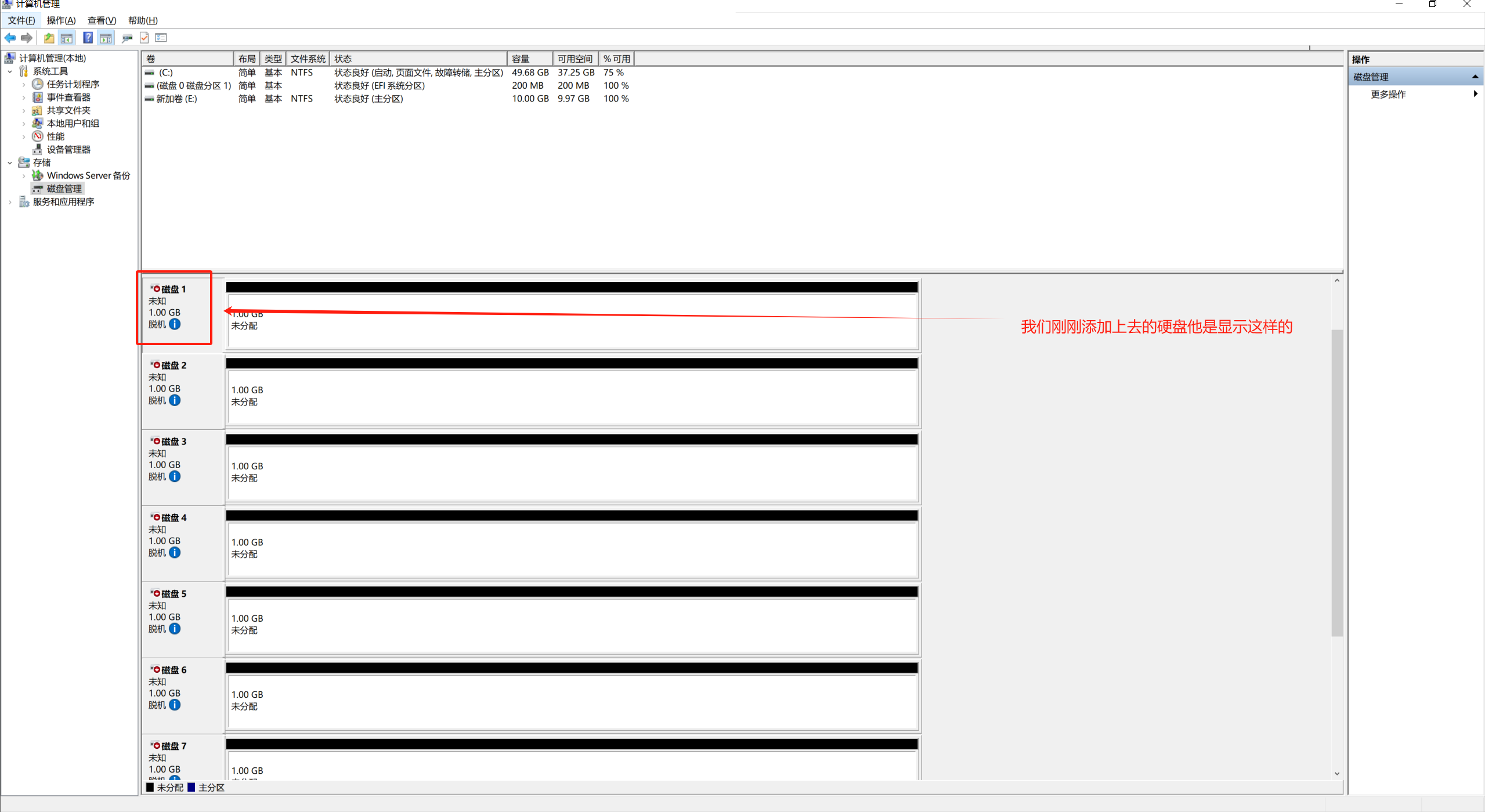Screen dimensions: 1485x812
Task: Open 更多操作 in the actions pane
Action: point(1388,94)
